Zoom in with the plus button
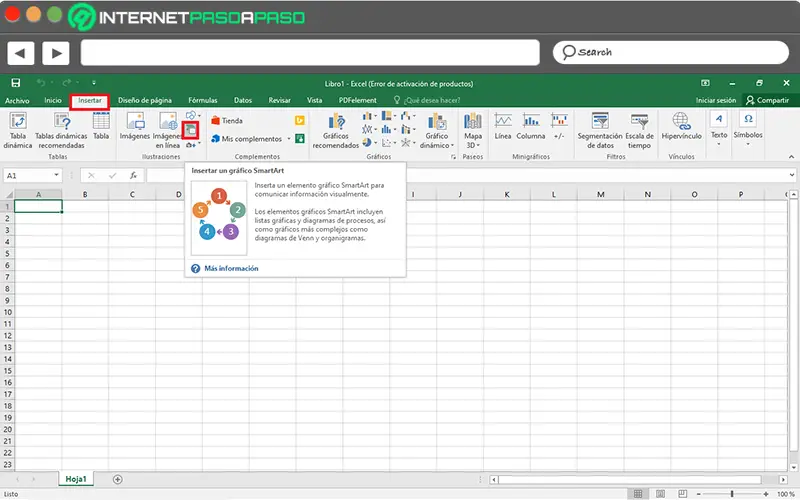 766,494
